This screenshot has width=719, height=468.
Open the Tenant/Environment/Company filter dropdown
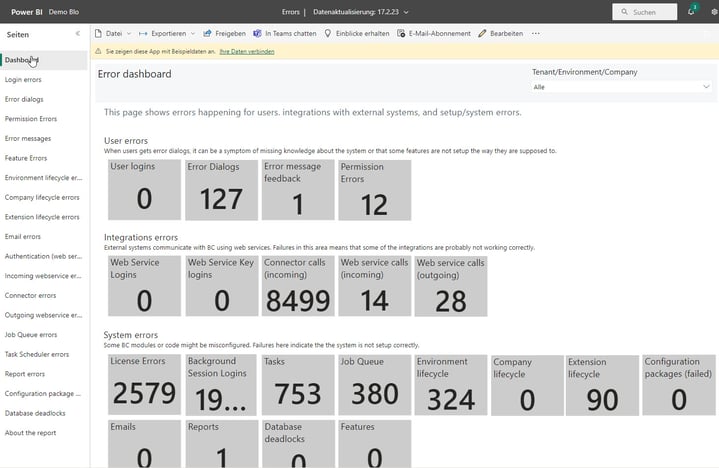pyautogui.click(x=621, y=87)
